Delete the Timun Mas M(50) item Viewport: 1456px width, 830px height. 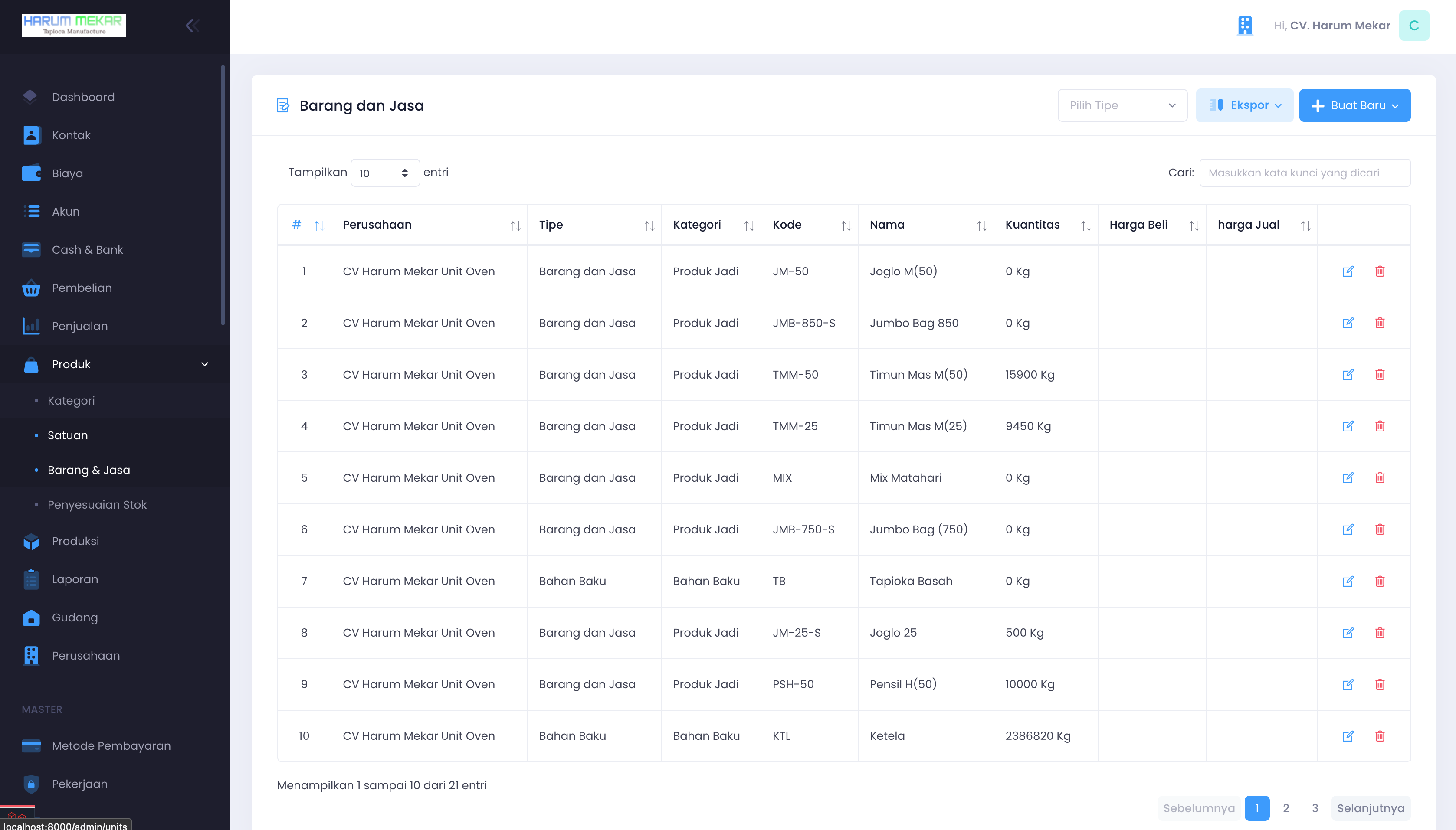click(x=1380, y=375)
